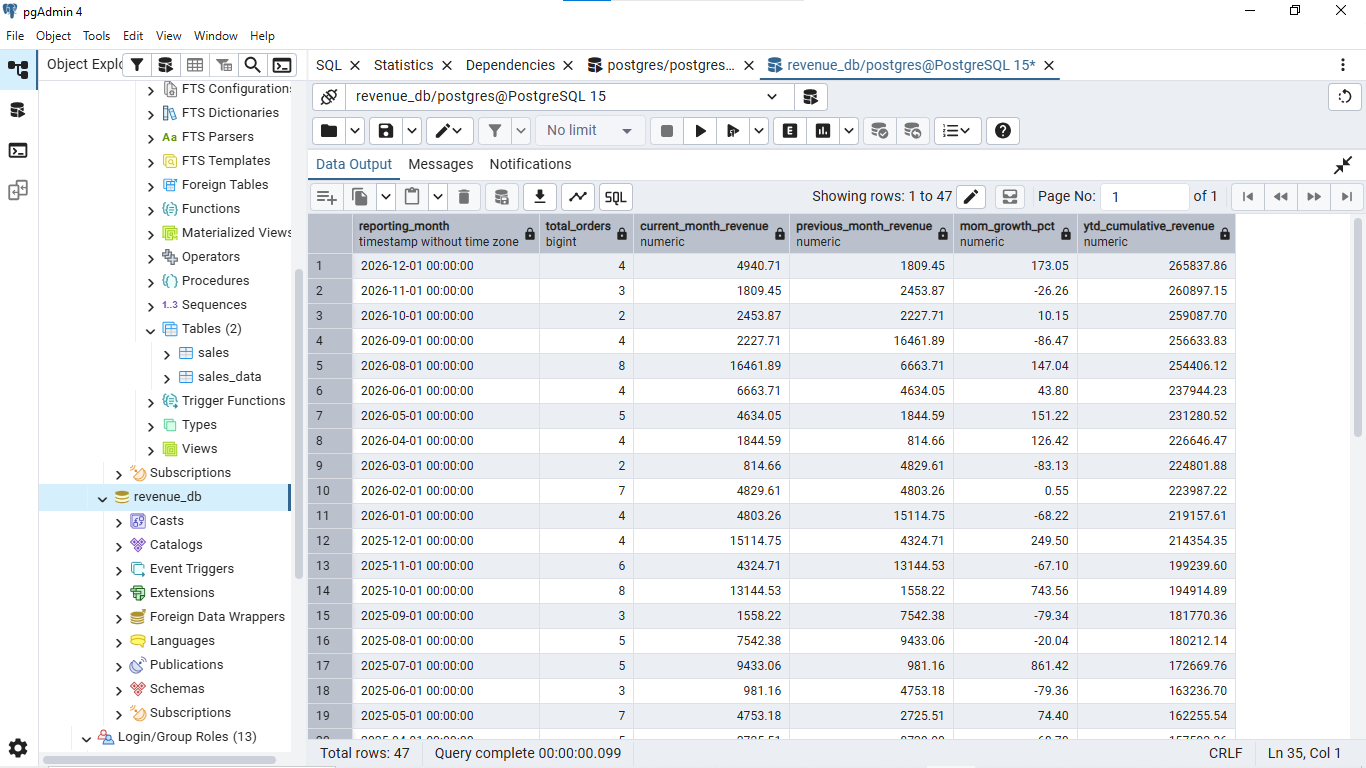Click the View Data grid icon in Object Explorer
Screen dimensions: 1366x768
(195, 65)
